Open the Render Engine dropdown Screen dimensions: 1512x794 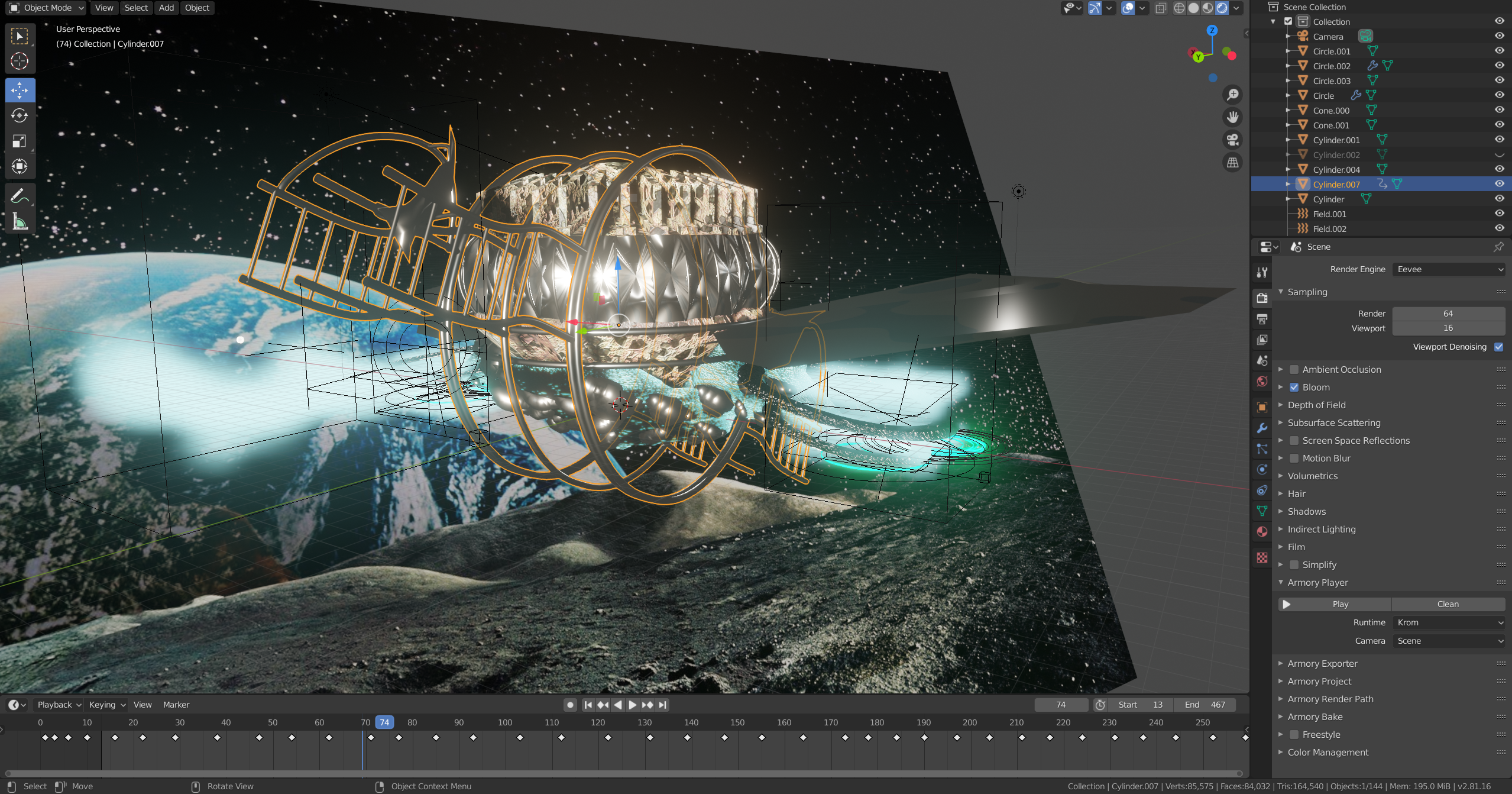(x=1448, y=269)
